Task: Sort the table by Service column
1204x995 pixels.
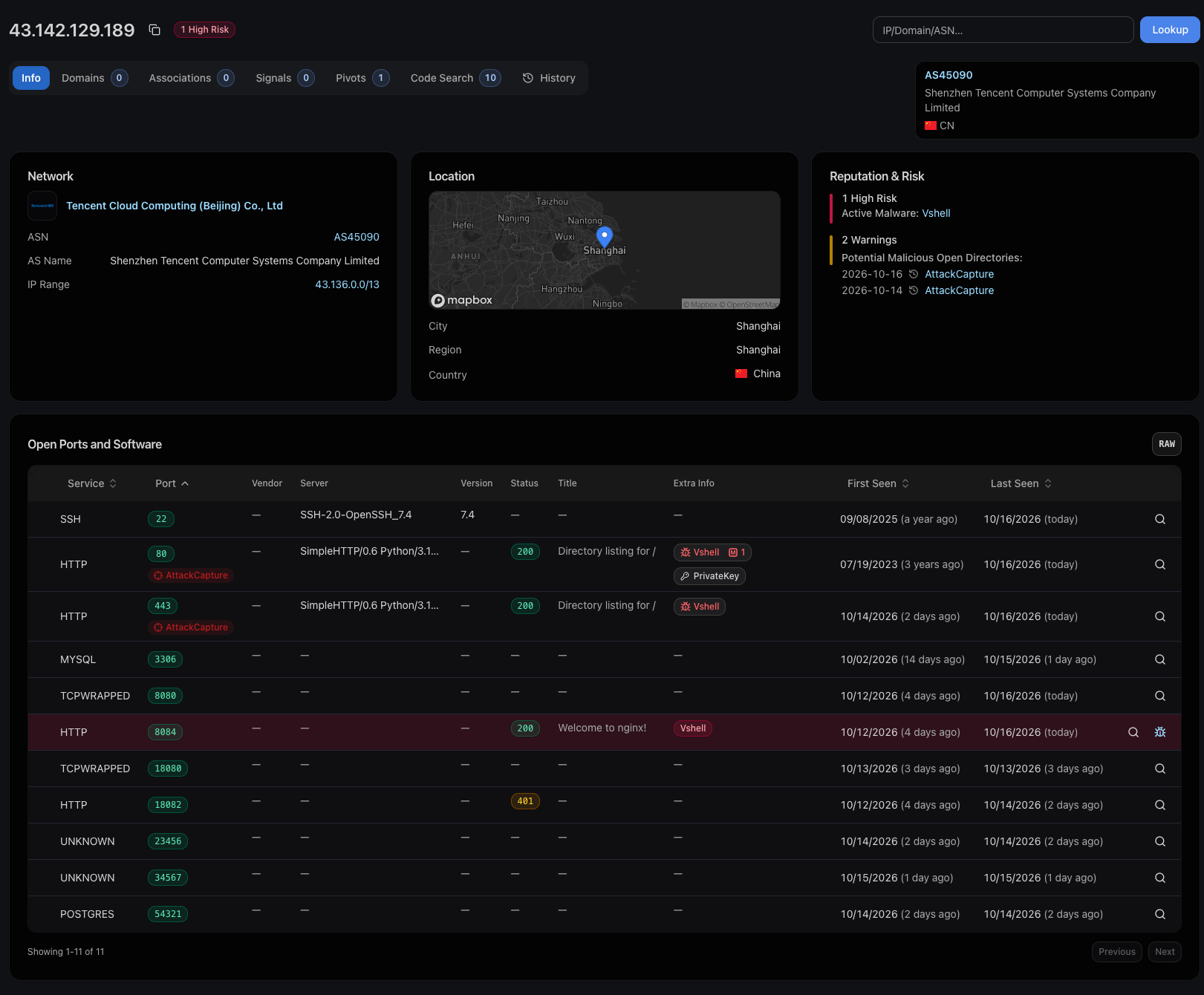Action: click(x=92, y=483)
